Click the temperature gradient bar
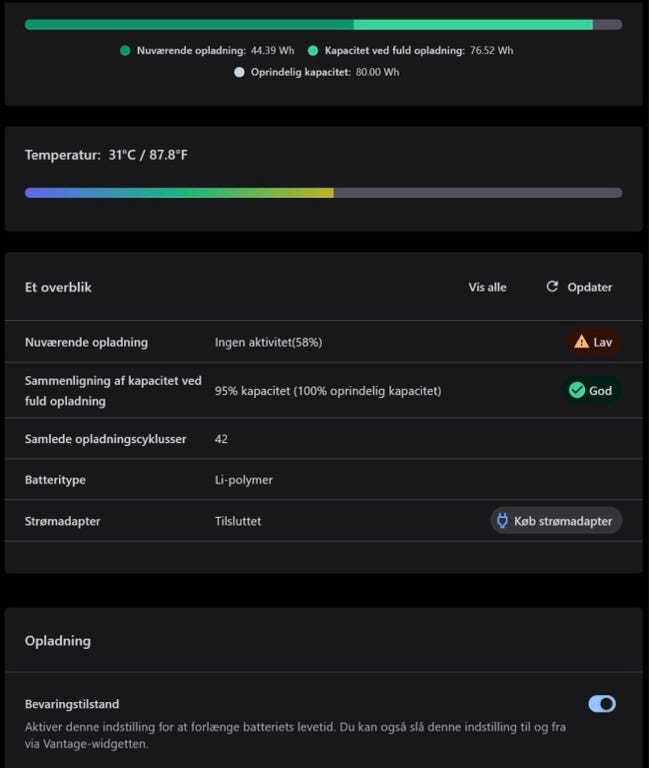The image size is (649, 768). click(x=323, y=193)
